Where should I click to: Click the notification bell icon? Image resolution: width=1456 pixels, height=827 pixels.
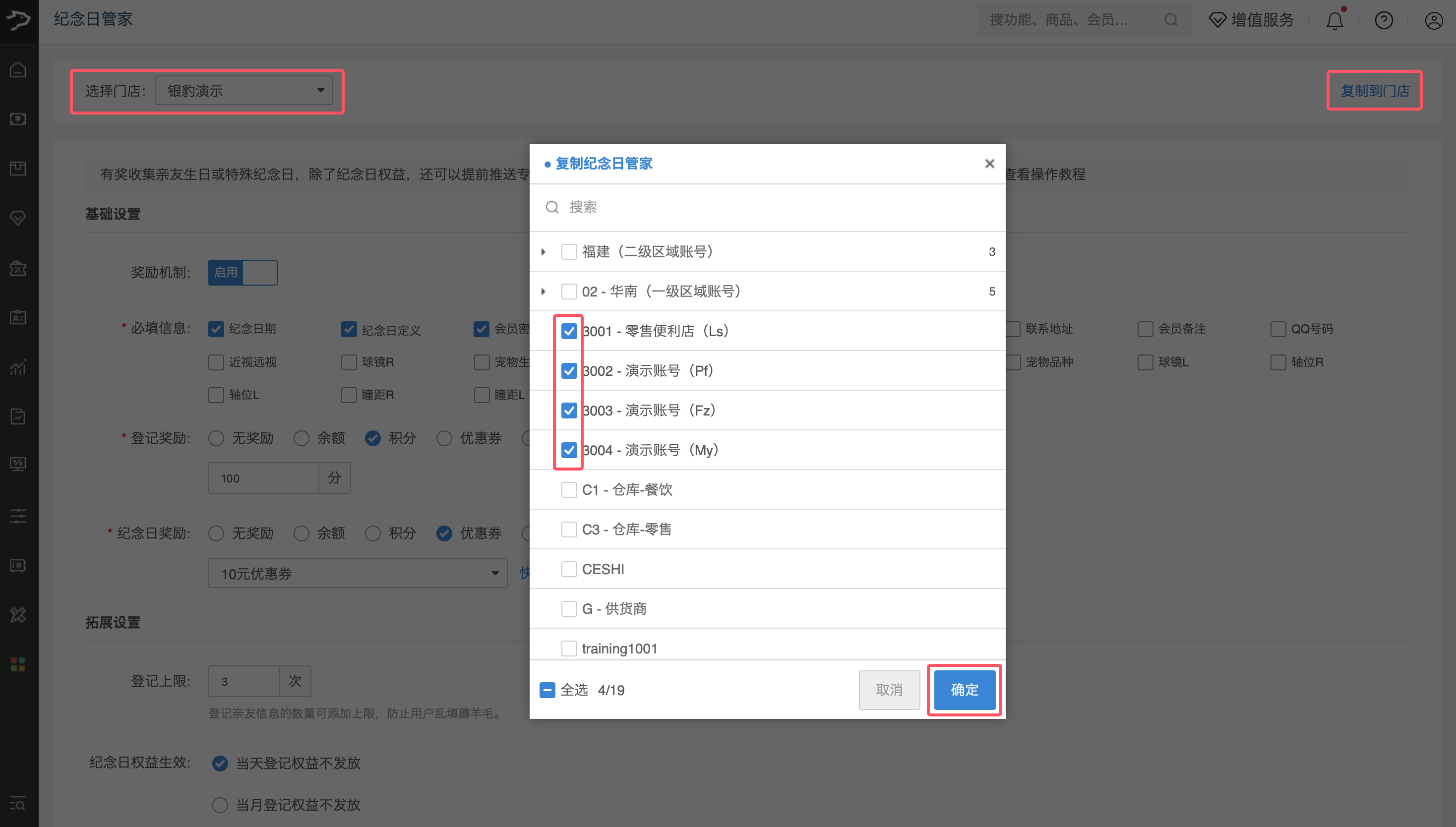coord(1334,21)
